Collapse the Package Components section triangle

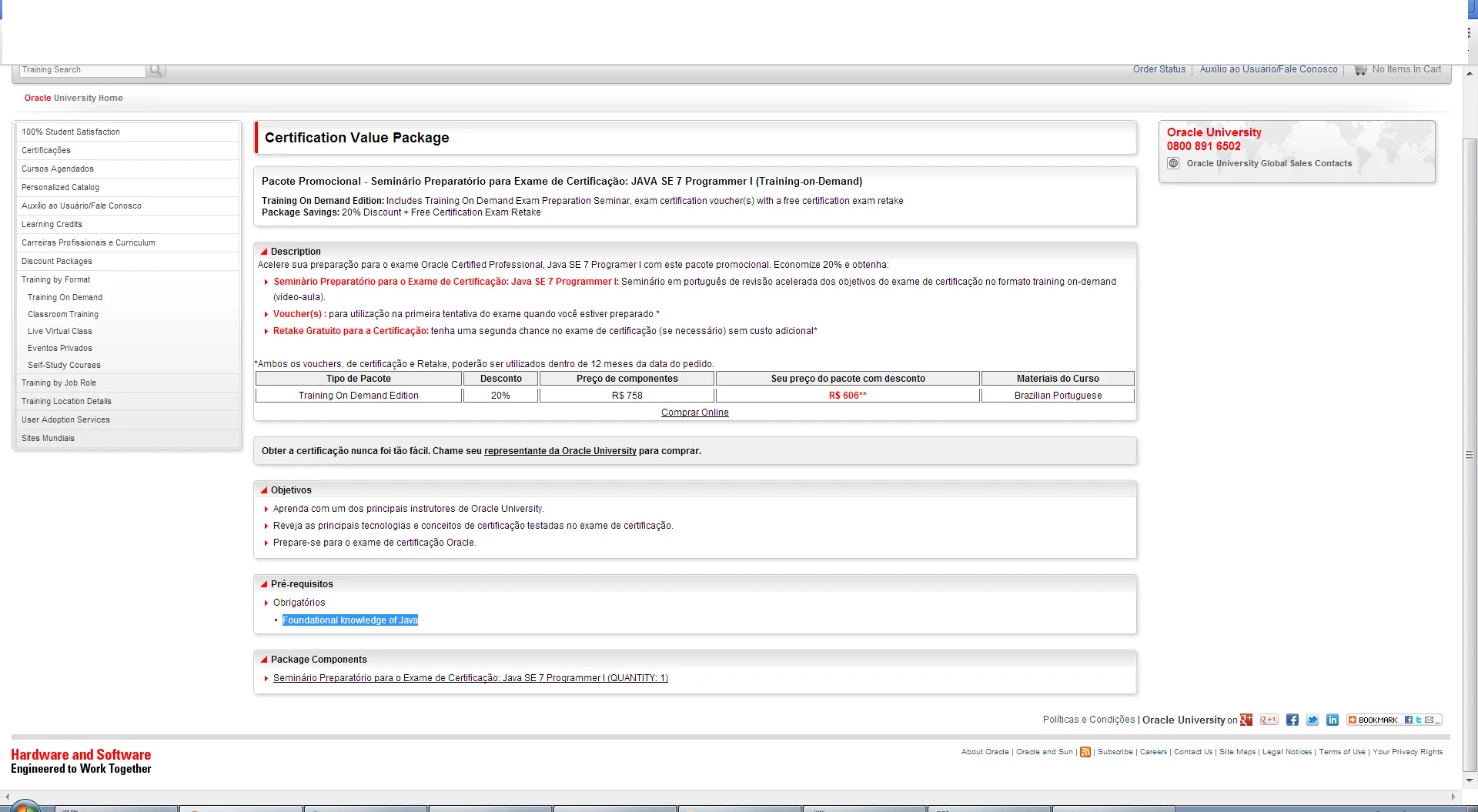click(263, 660)
